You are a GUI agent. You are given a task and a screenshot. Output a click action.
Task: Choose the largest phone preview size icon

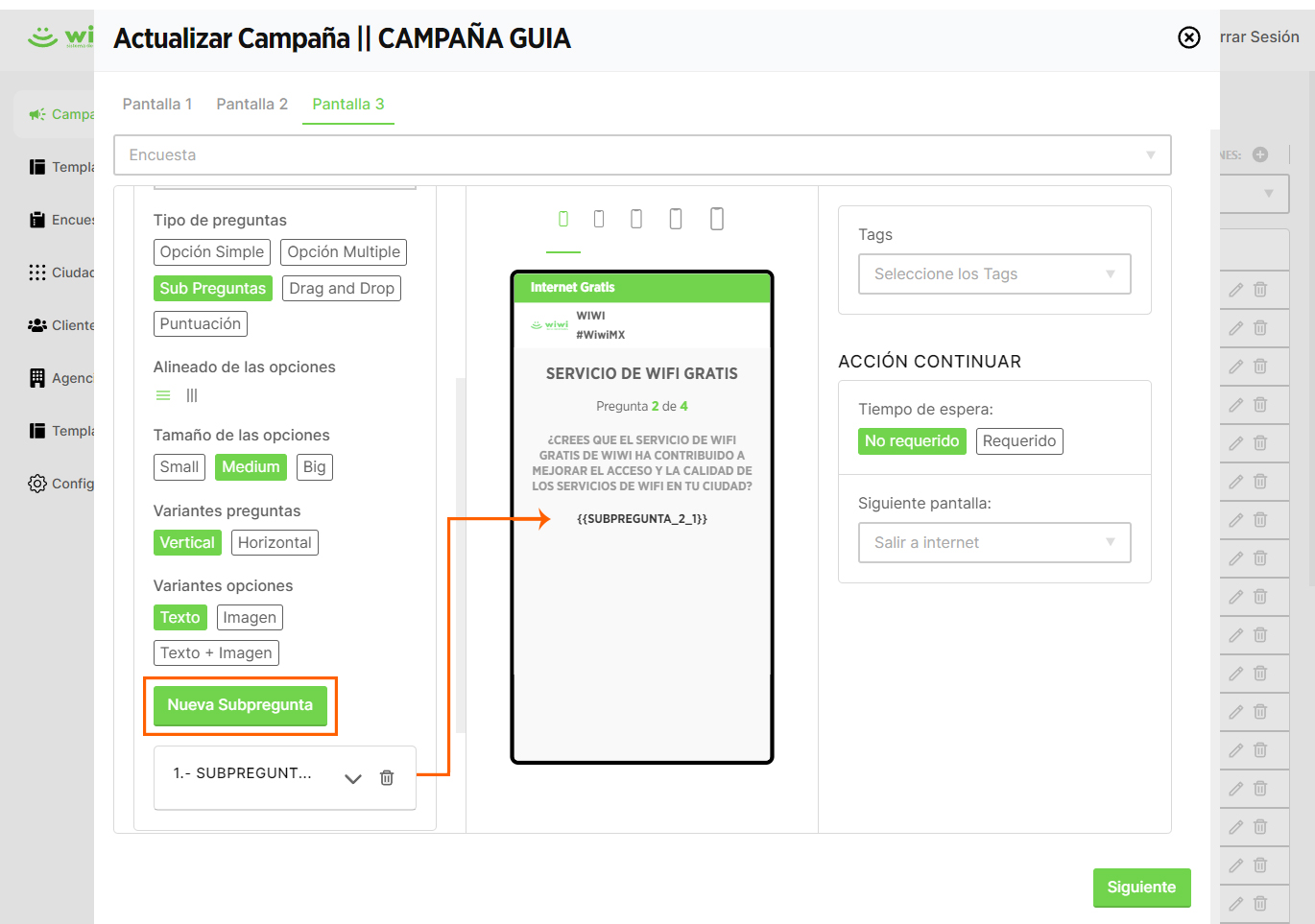pyautogui.click(x=716, y=220)
